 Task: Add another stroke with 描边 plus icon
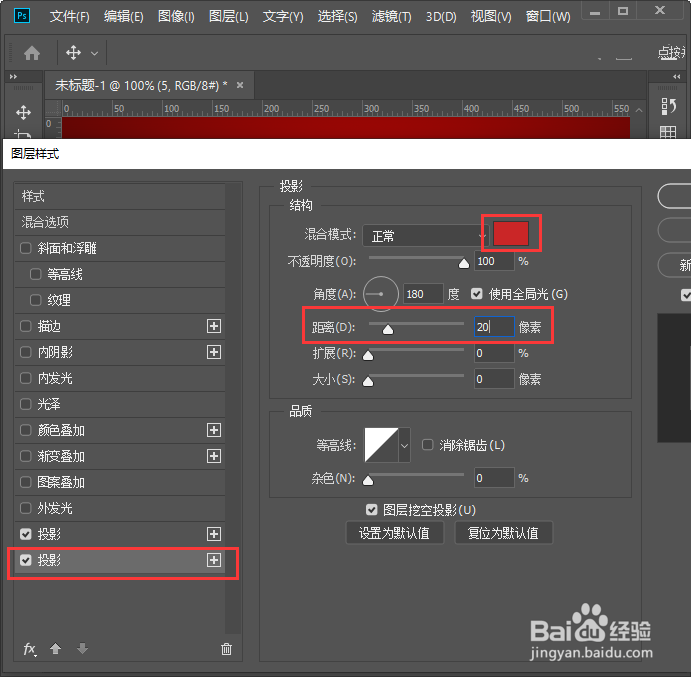214,326
